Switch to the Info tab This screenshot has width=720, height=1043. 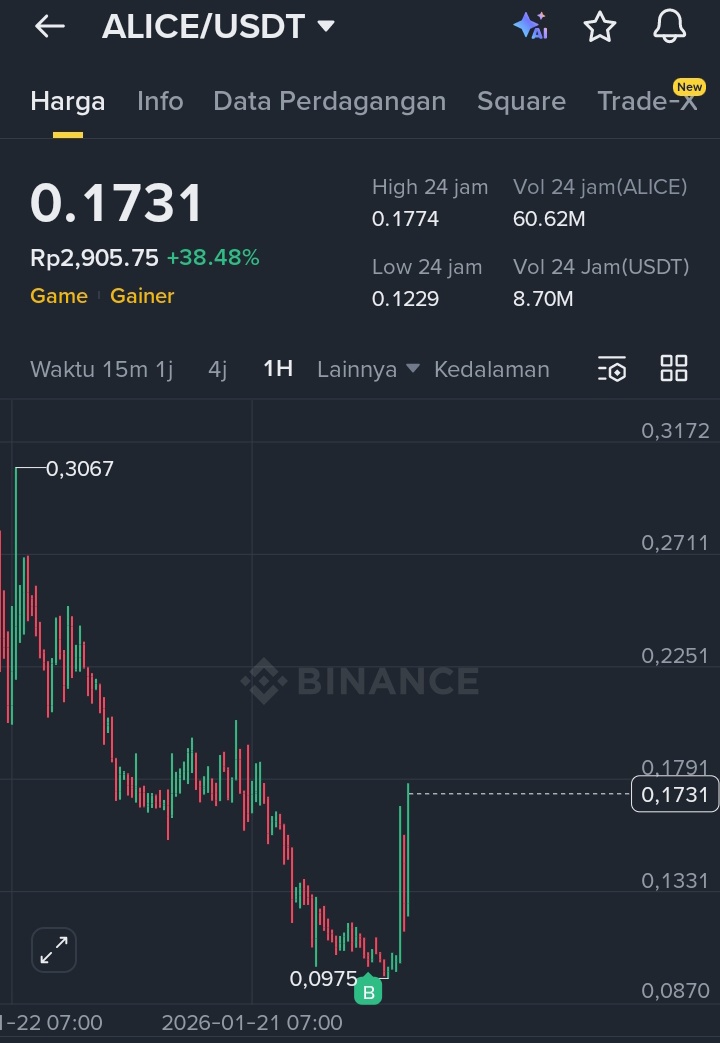click(x=160, y=101)
